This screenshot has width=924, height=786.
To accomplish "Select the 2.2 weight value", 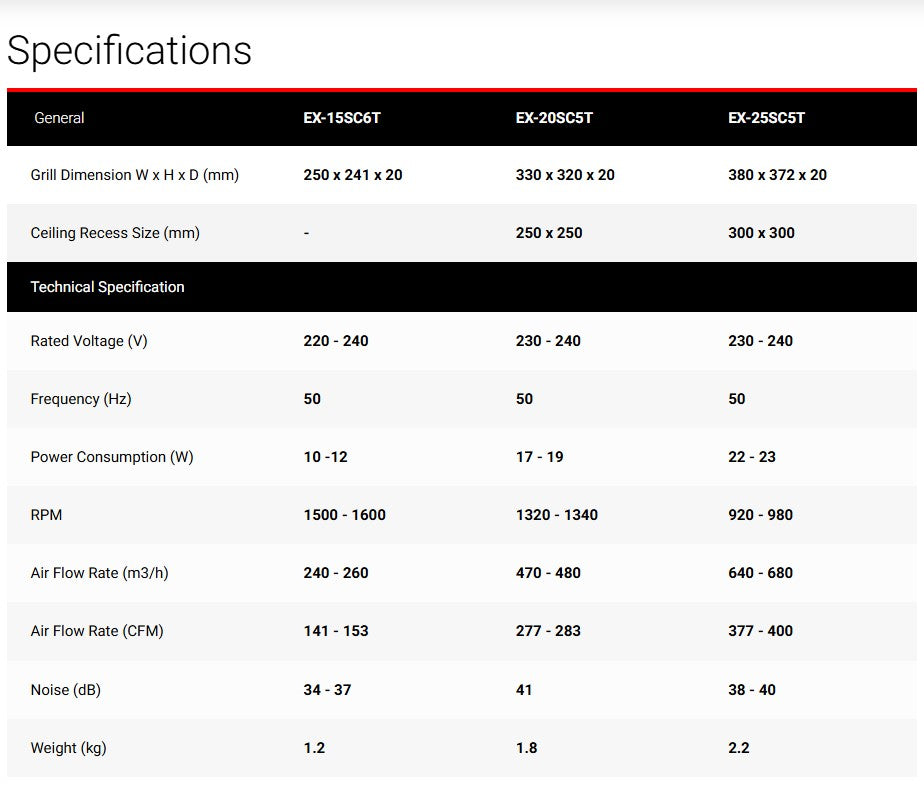I will [x=738, y=748].
